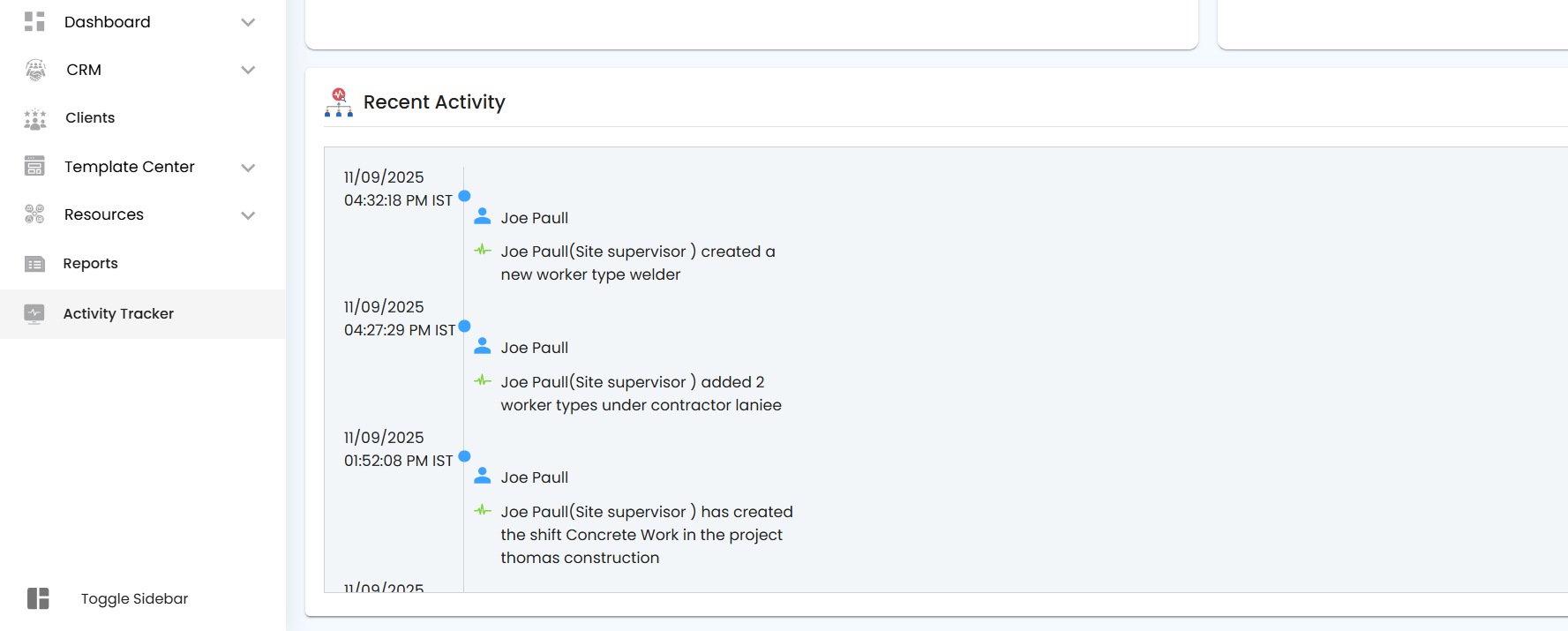Open the Reports menu item
Image resolution: width=1568 pixels, height=631 pixels.
90,264
